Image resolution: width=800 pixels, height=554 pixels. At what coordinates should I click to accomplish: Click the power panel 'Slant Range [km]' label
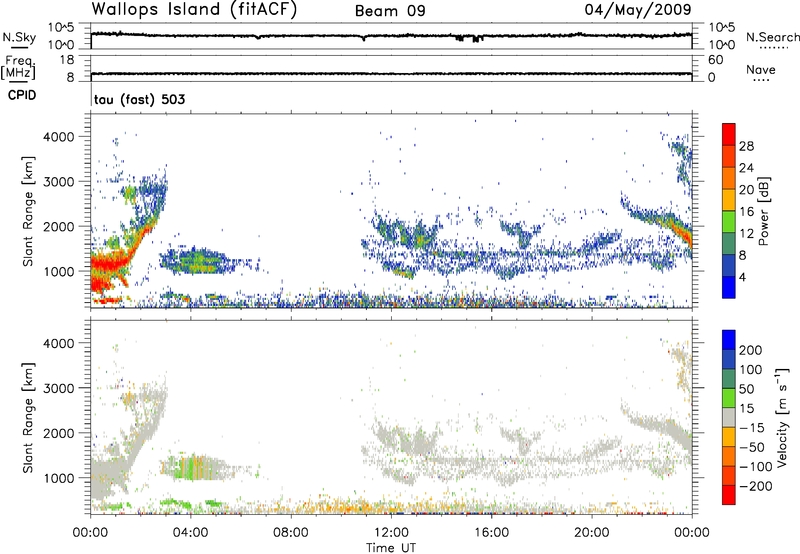click(28, 211)
